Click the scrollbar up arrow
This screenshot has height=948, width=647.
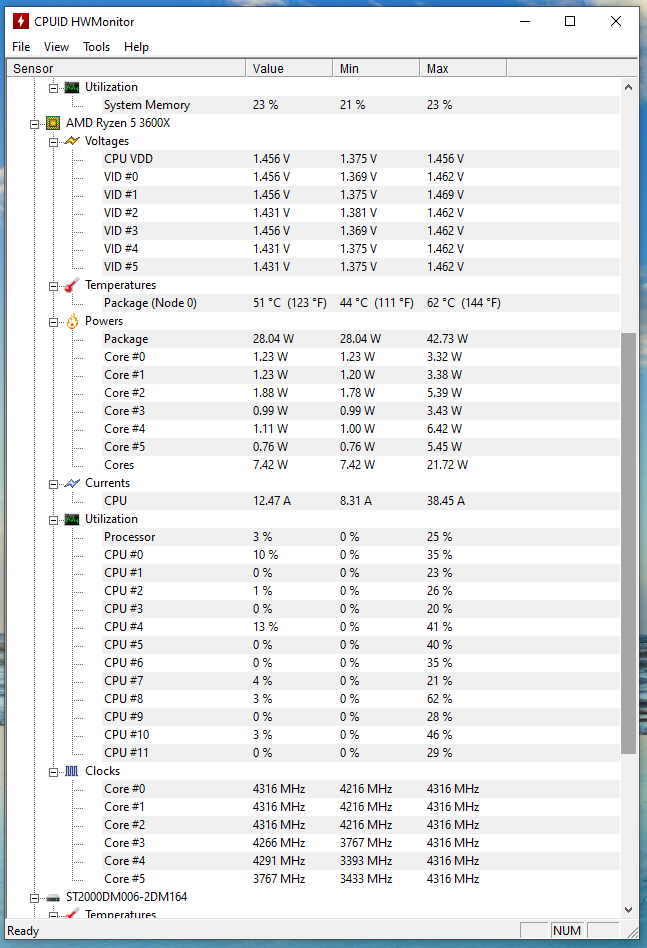pos(628,87)
